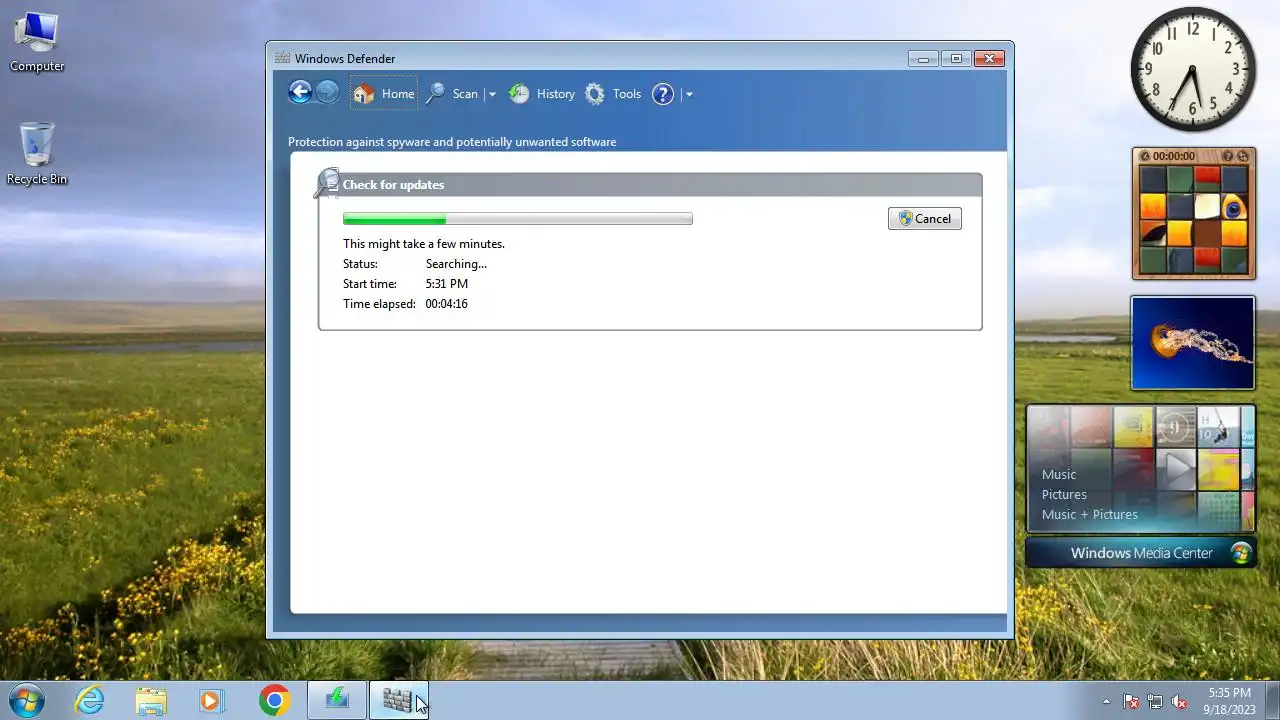Open Windows Explorer from the taskbar
Viewport: 1280px width, 720px height.
point(151,700)
